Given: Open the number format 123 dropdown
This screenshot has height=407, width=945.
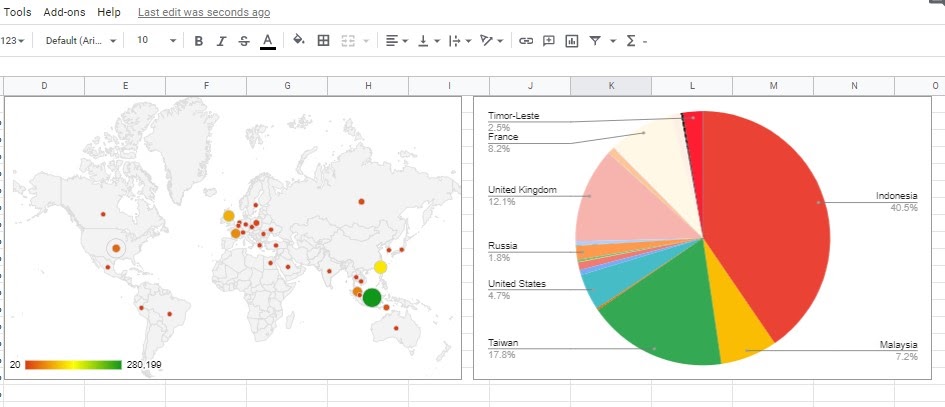Looking at the screenshot, I should point(12,40).
